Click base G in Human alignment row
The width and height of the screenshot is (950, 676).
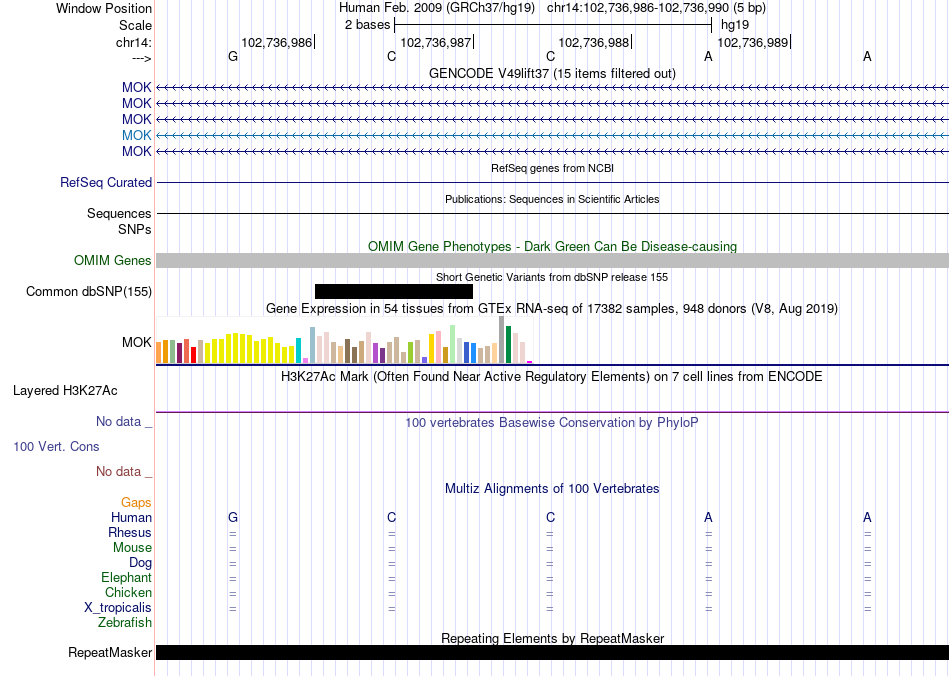click(233, 517)
